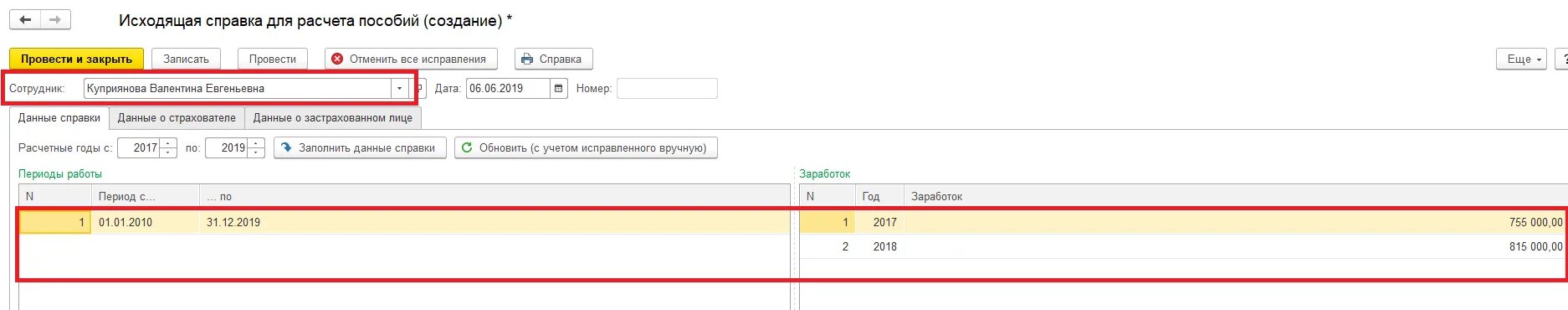This screenshot has width=1568, height=310.
Task: Click the printer icon on Справка button
Action: pos(526,59)
